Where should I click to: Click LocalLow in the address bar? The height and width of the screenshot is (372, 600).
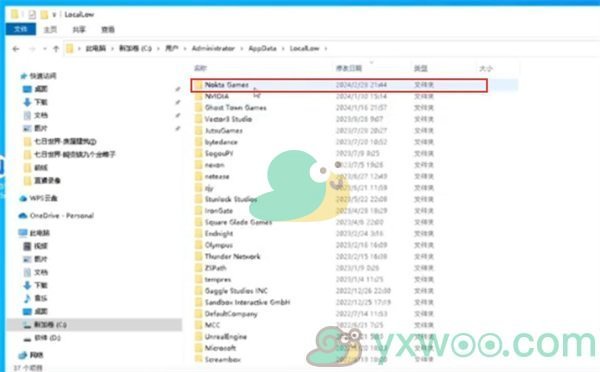(x=305, y=48)
